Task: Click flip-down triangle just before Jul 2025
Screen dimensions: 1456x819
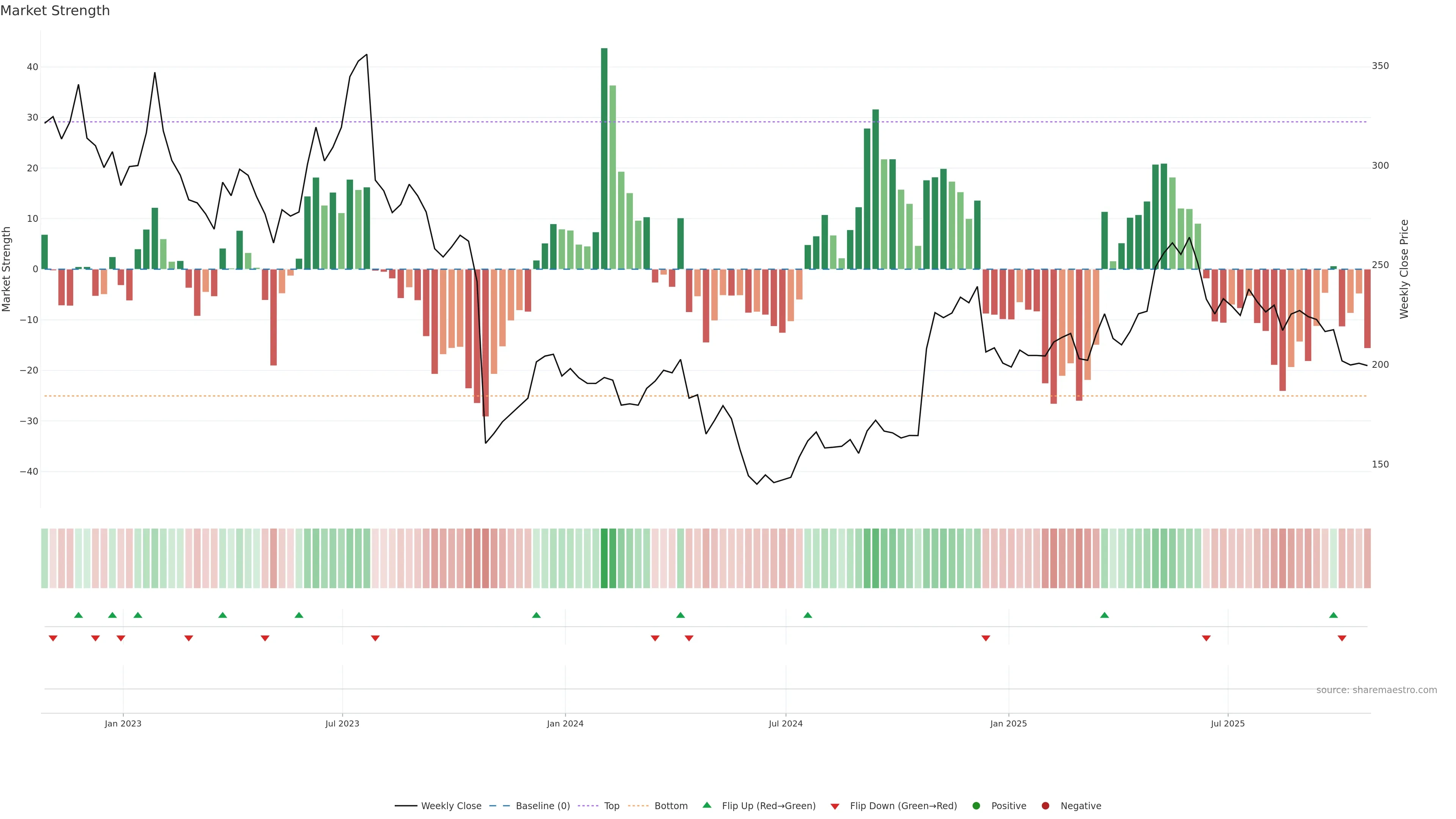Action: point(1206,638)
